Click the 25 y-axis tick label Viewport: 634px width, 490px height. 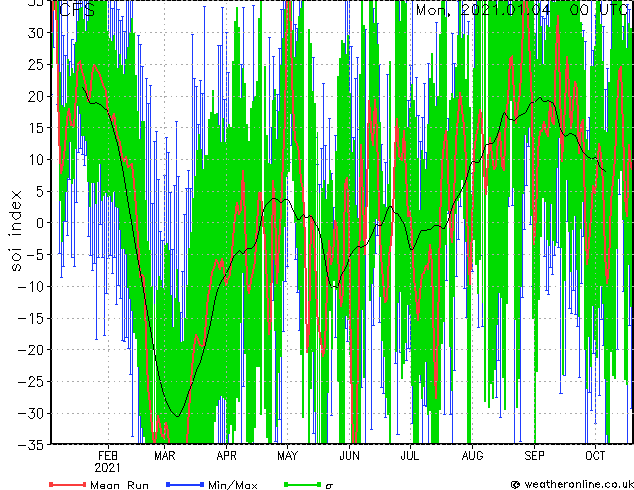[x=36, y=64]
